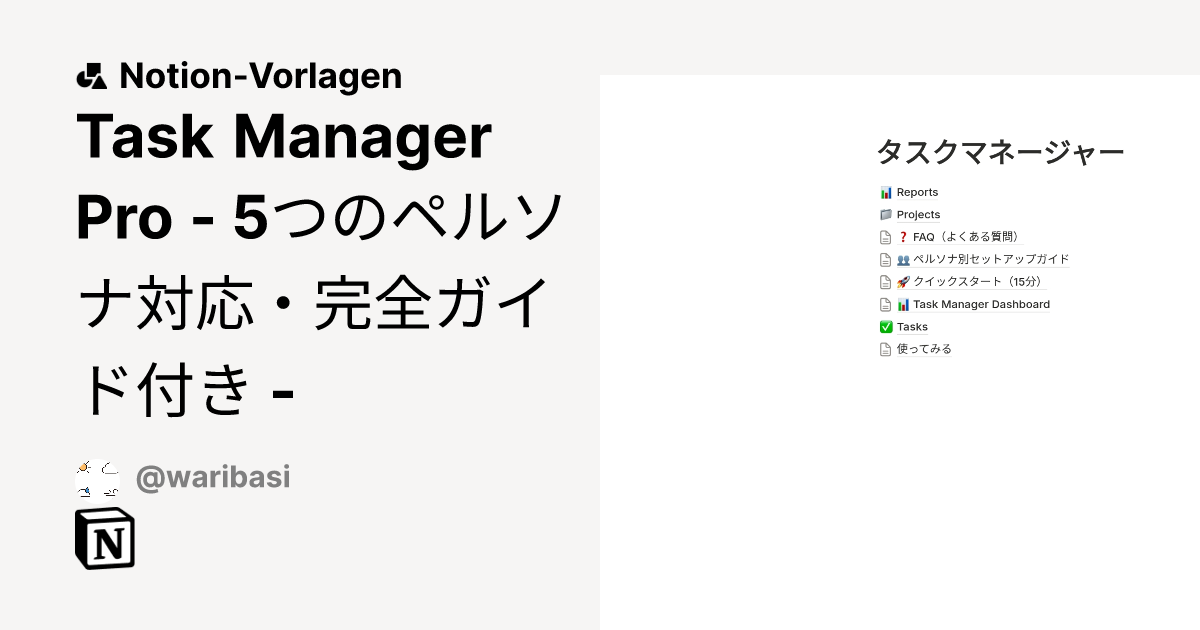Click the page icon next to FAQ entry
The image size is (1200, 630).
[x=886, y=237]
